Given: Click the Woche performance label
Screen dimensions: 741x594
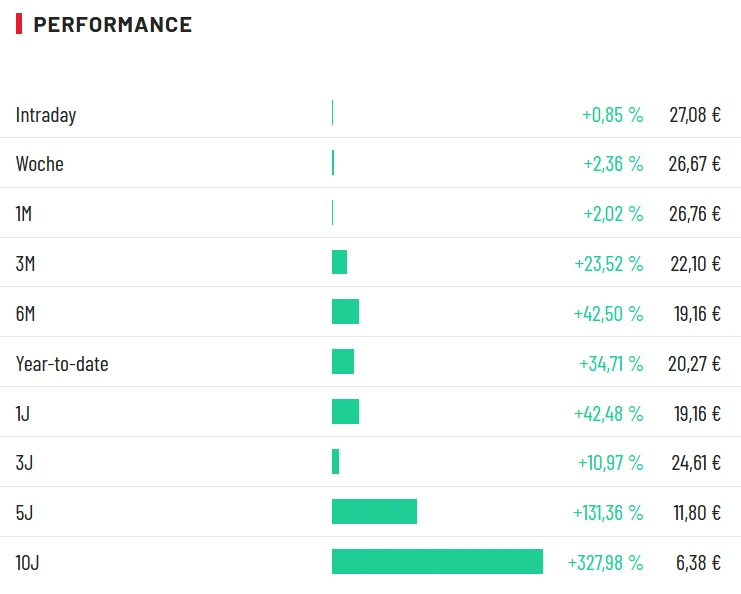Looking at the screenshot, I should pyautogui.click(x=40, y=164).
